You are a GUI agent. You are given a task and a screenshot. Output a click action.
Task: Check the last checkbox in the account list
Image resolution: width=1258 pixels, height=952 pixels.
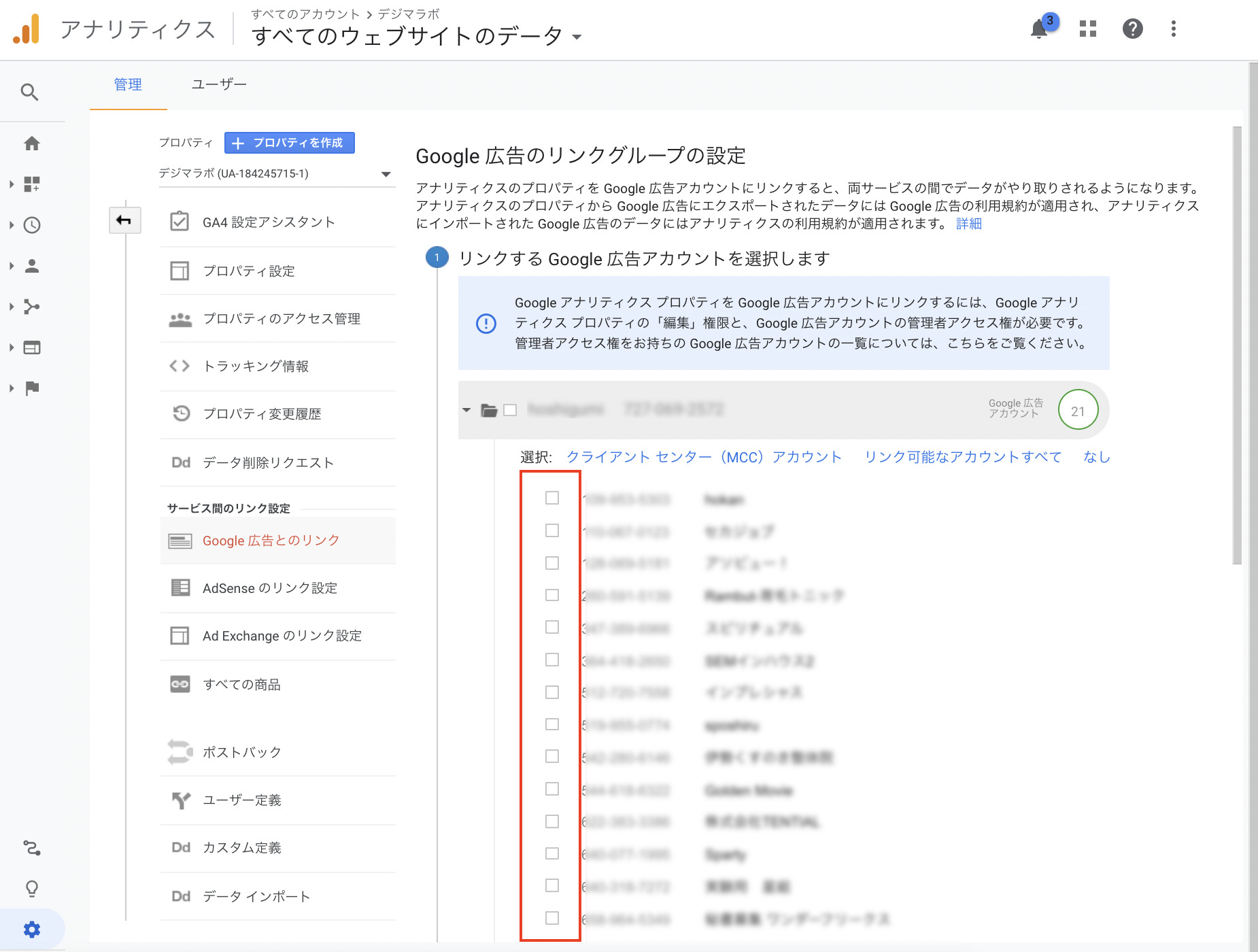pos(551,919)
